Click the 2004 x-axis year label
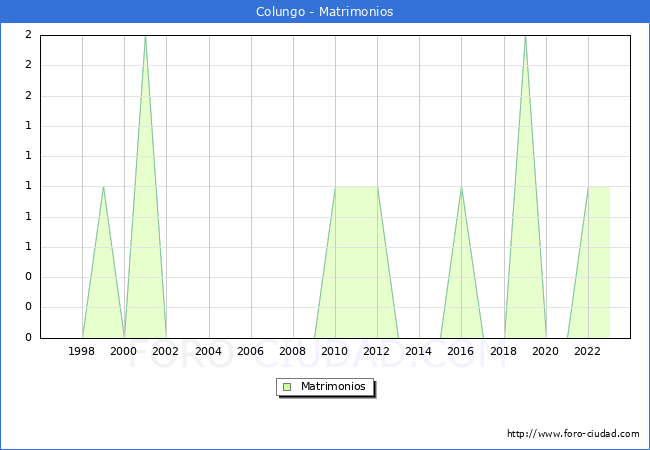Viewport: 650px width, 450px height. click(x=209, y=351)
